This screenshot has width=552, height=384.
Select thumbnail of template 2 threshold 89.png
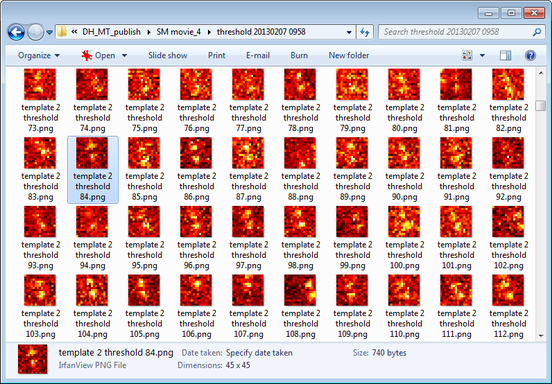352,153
